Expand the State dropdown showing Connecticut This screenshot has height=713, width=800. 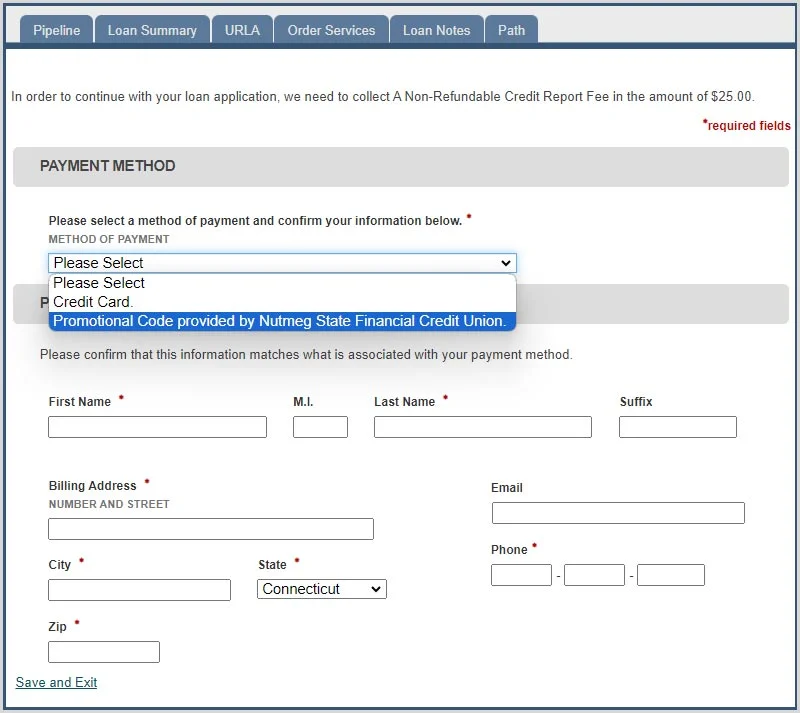[x=322, y=589]
